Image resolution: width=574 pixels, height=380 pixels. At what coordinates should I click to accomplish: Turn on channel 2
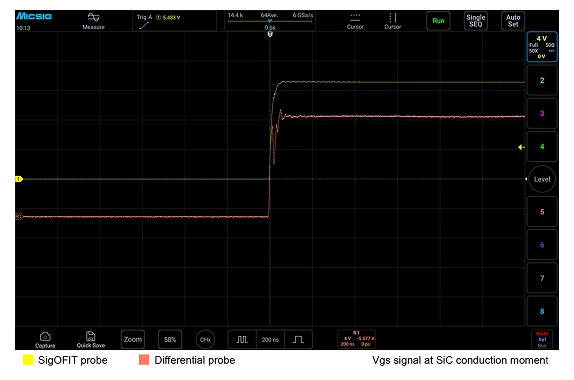click(x=542, y=80)
